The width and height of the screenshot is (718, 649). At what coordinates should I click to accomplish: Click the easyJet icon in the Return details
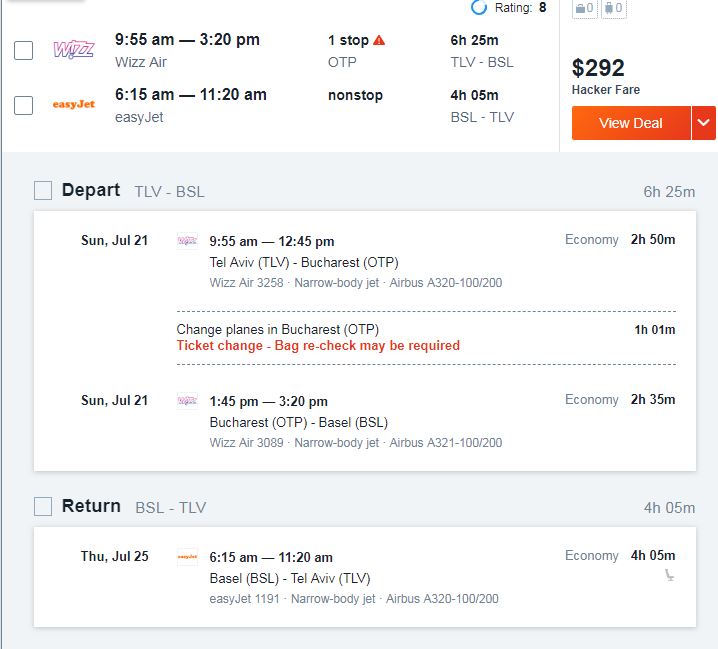[187, 557]
